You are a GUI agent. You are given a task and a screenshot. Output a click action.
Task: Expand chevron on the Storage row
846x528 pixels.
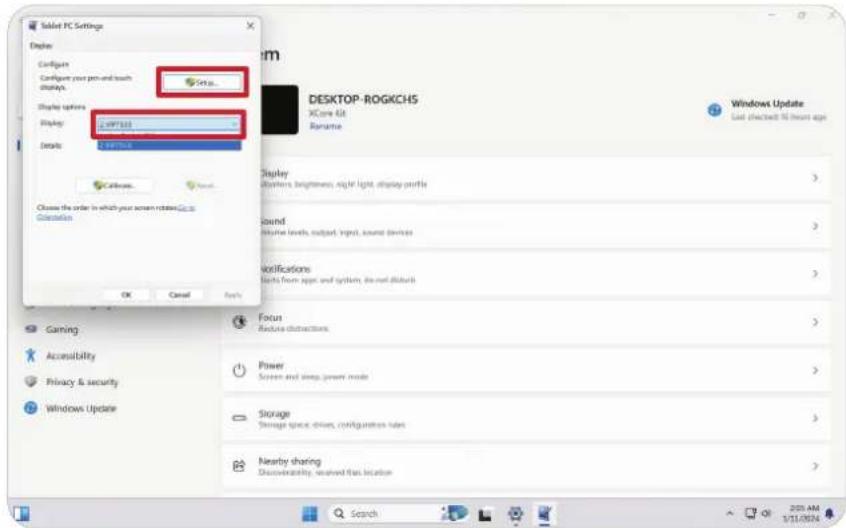tap(815, 418)
